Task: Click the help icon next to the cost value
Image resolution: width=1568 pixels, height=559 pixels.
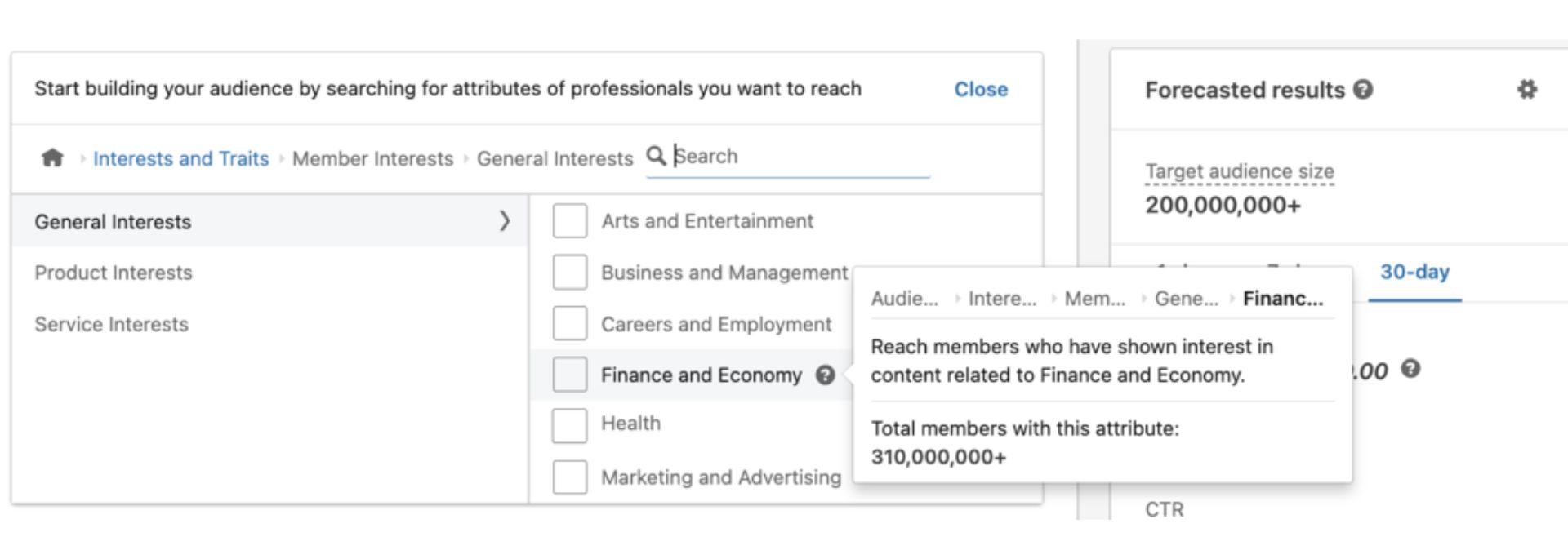Action: (1410, 369)
